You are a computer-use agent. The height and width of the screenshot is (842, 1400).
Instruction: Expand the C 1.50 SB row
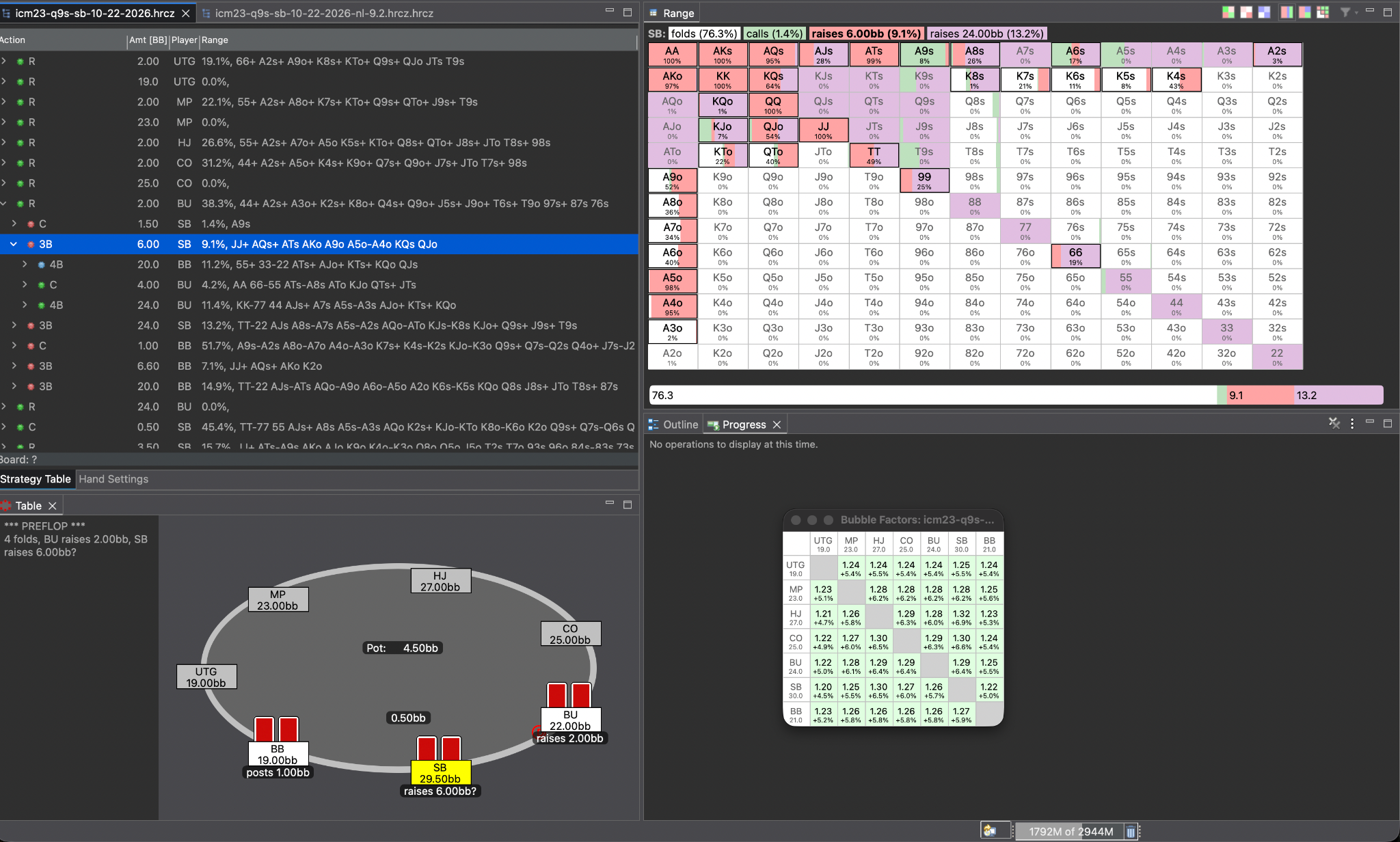pos(13,223)
